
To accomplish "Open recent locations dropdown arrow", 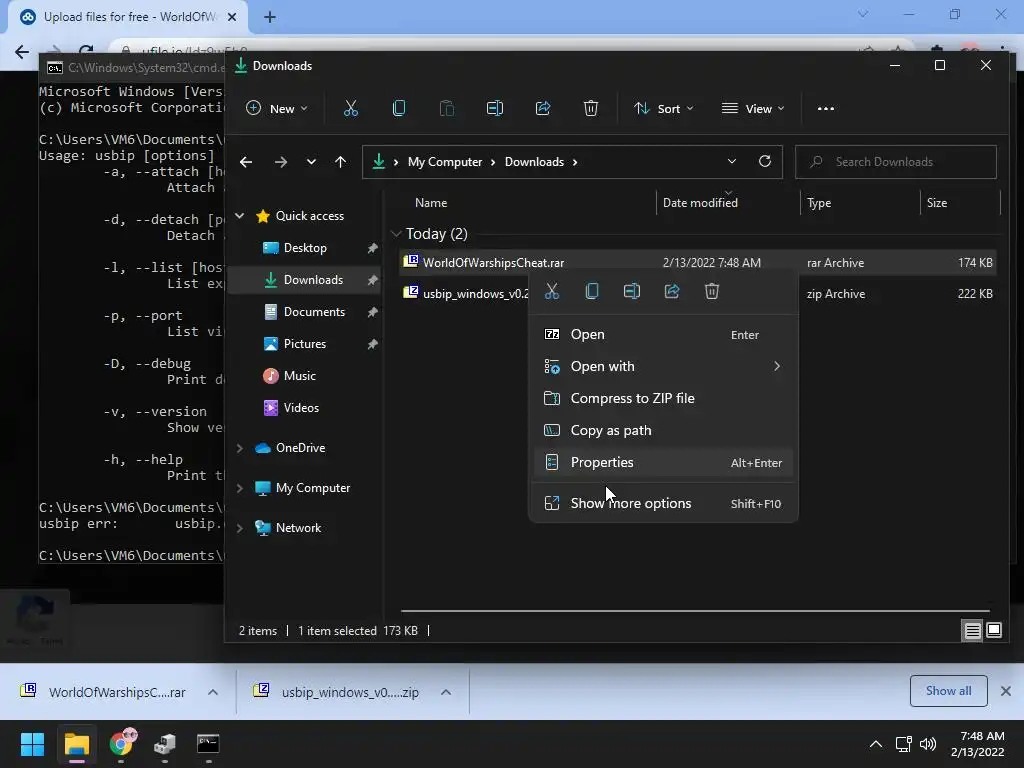I will [x=311, y=162].
